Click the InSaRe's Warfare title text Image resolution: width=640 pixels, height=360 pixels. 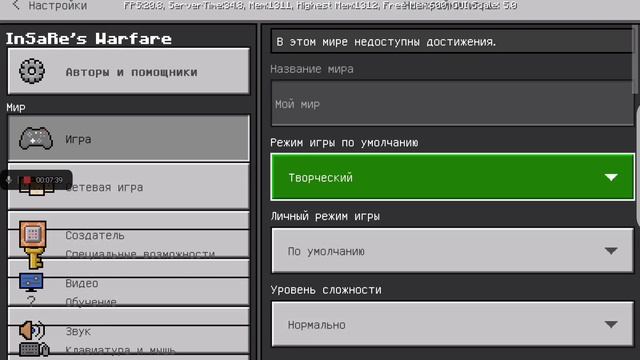click(89, 39)
